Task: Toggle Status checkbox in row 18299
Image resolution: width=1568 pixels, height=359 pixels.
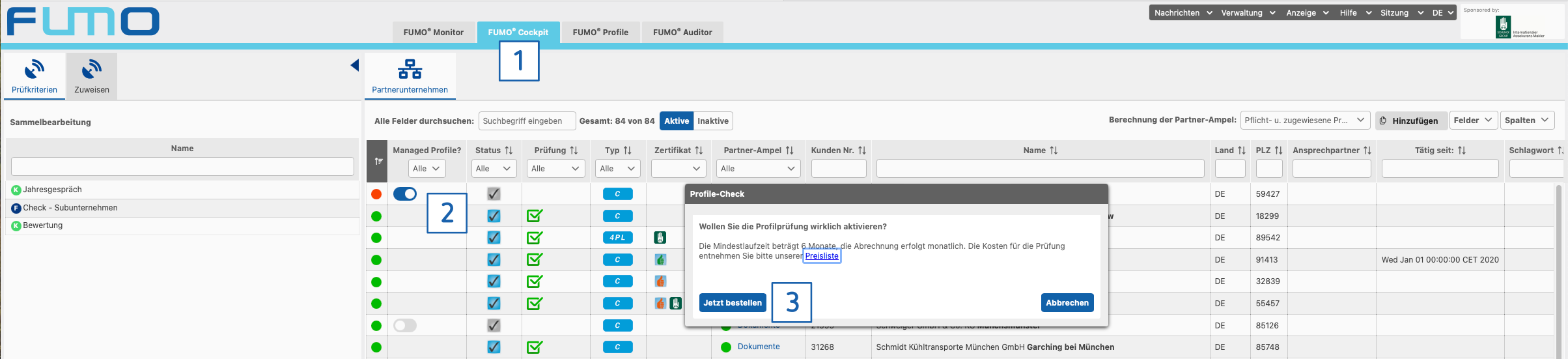Action: tap(494, 216)
